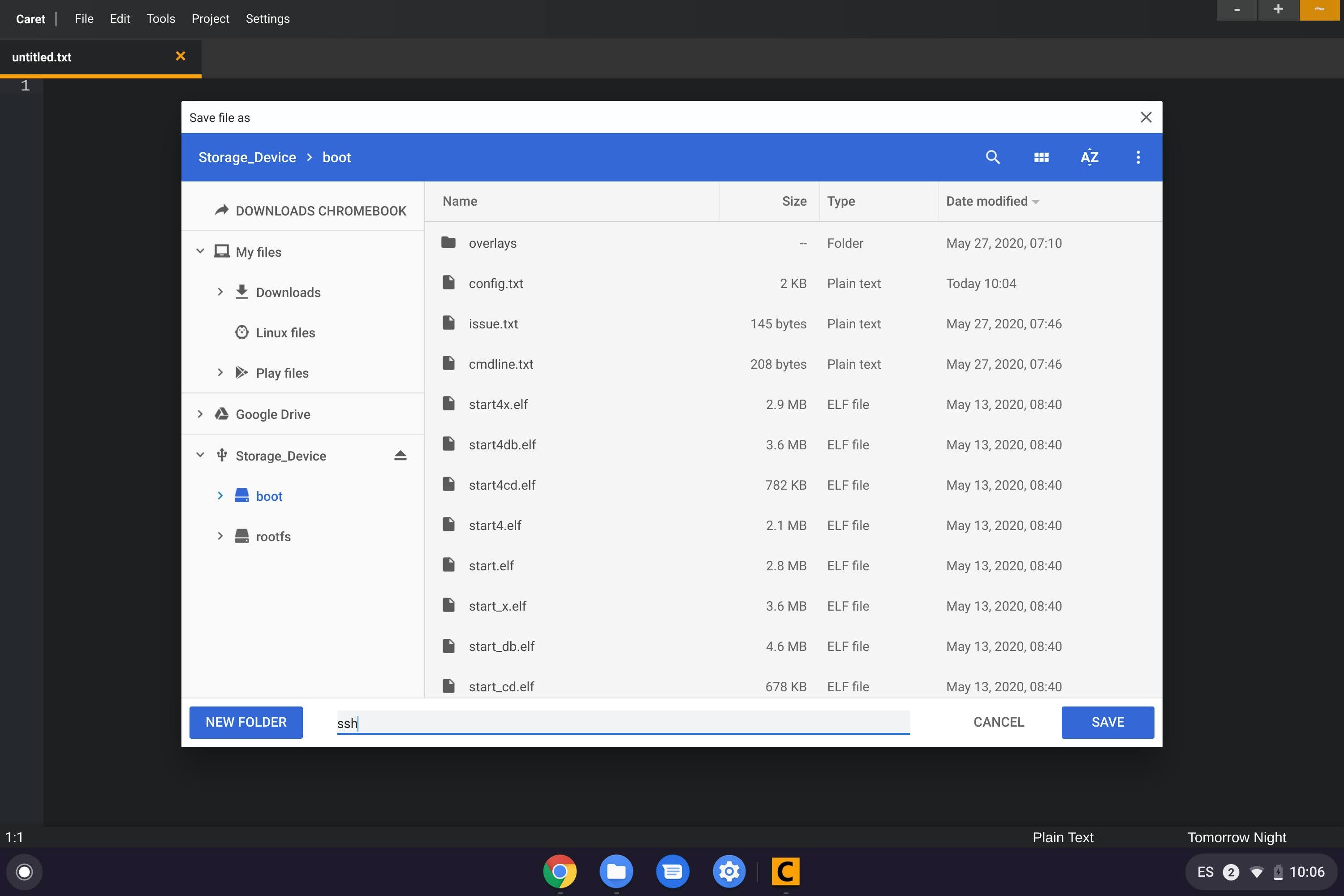Click the CANCEL button

[x=998, y=722]
